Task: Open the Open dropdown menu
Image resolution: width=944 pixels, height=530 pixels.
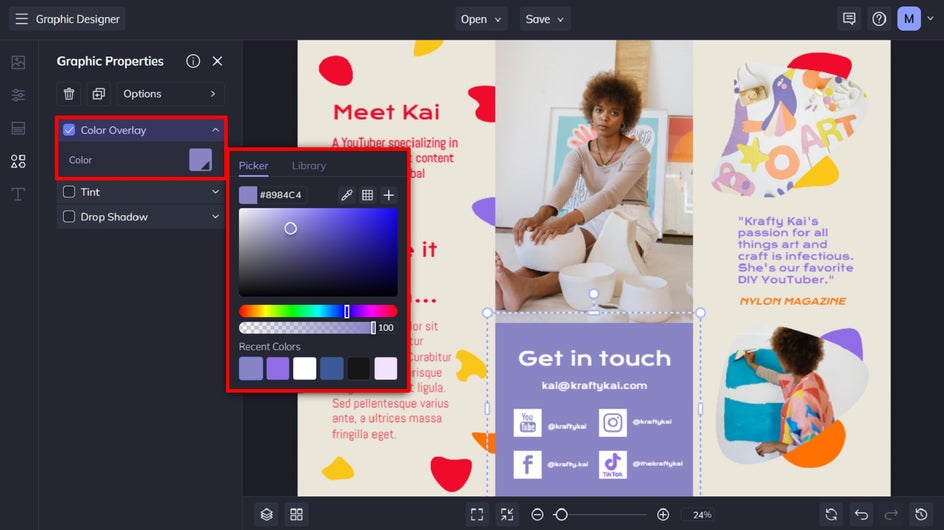Action: [x=481, y=19]
